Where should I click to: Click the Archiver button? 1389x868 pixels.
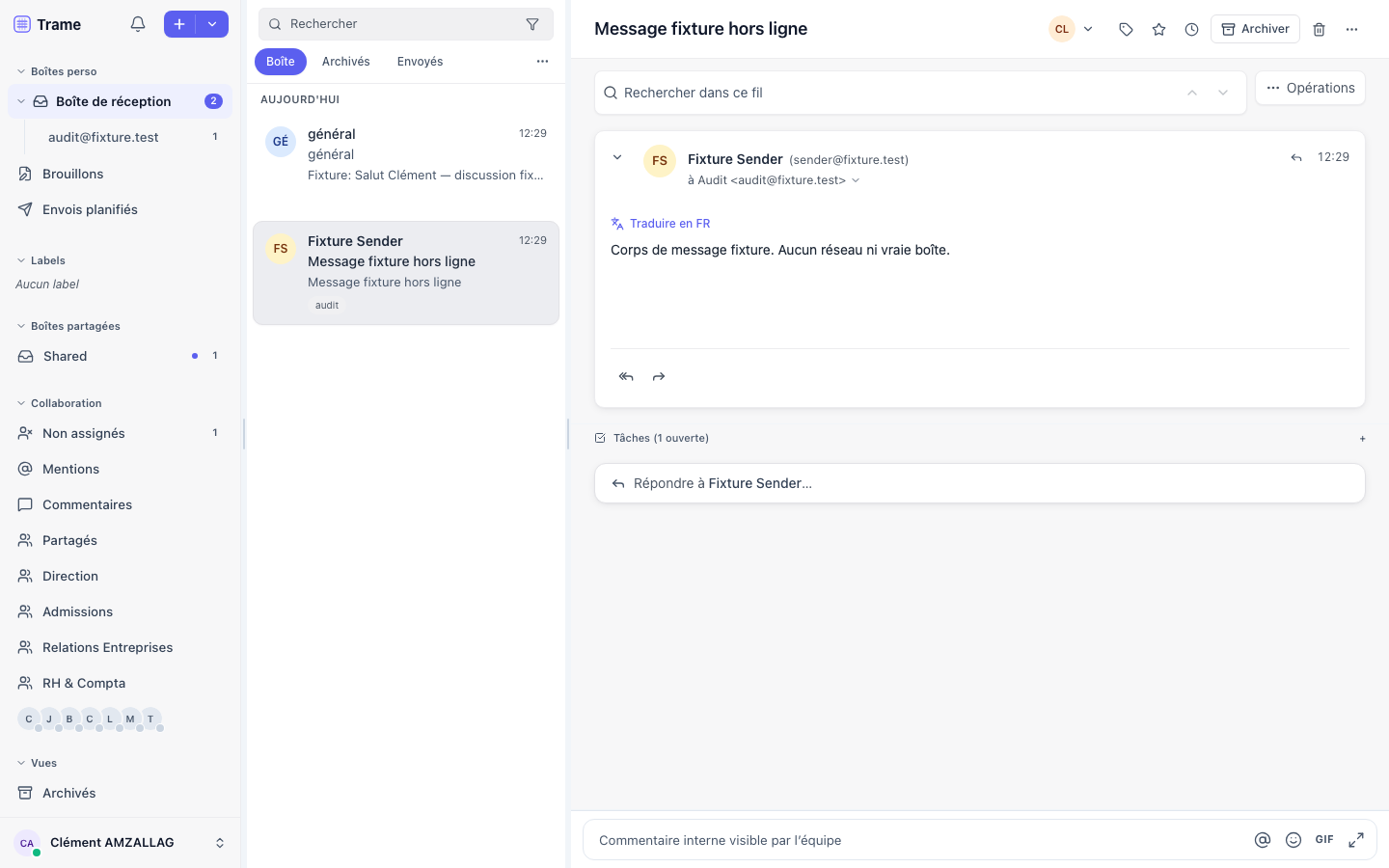[x=1255, y=29]
